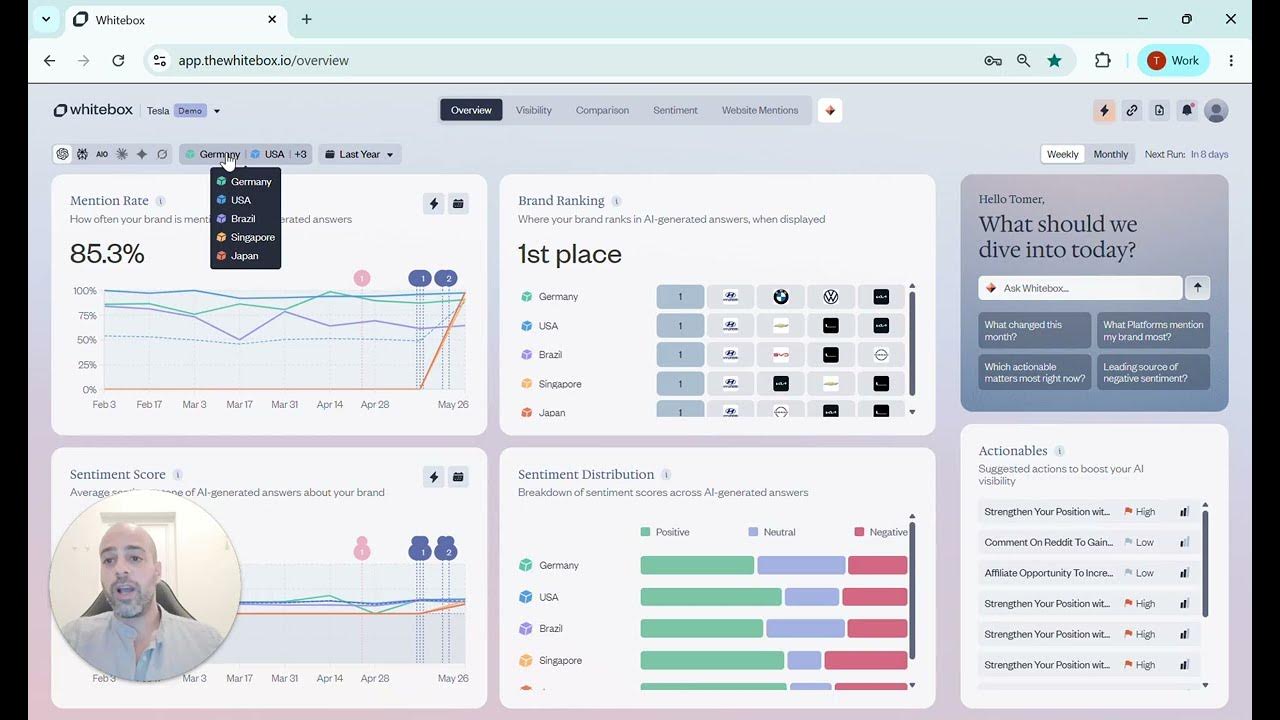Open browser extensions puzzle icon
Image resolution: width=1280 pixels, height=720 pixels.
pyautogui.click(x=1103, y=60)
